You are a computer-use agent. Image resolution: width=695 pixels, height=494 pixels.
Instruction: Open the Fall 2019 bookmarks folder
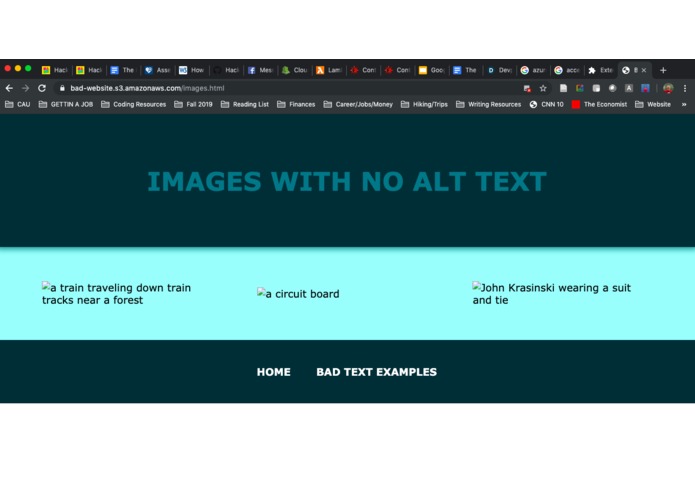193,105
